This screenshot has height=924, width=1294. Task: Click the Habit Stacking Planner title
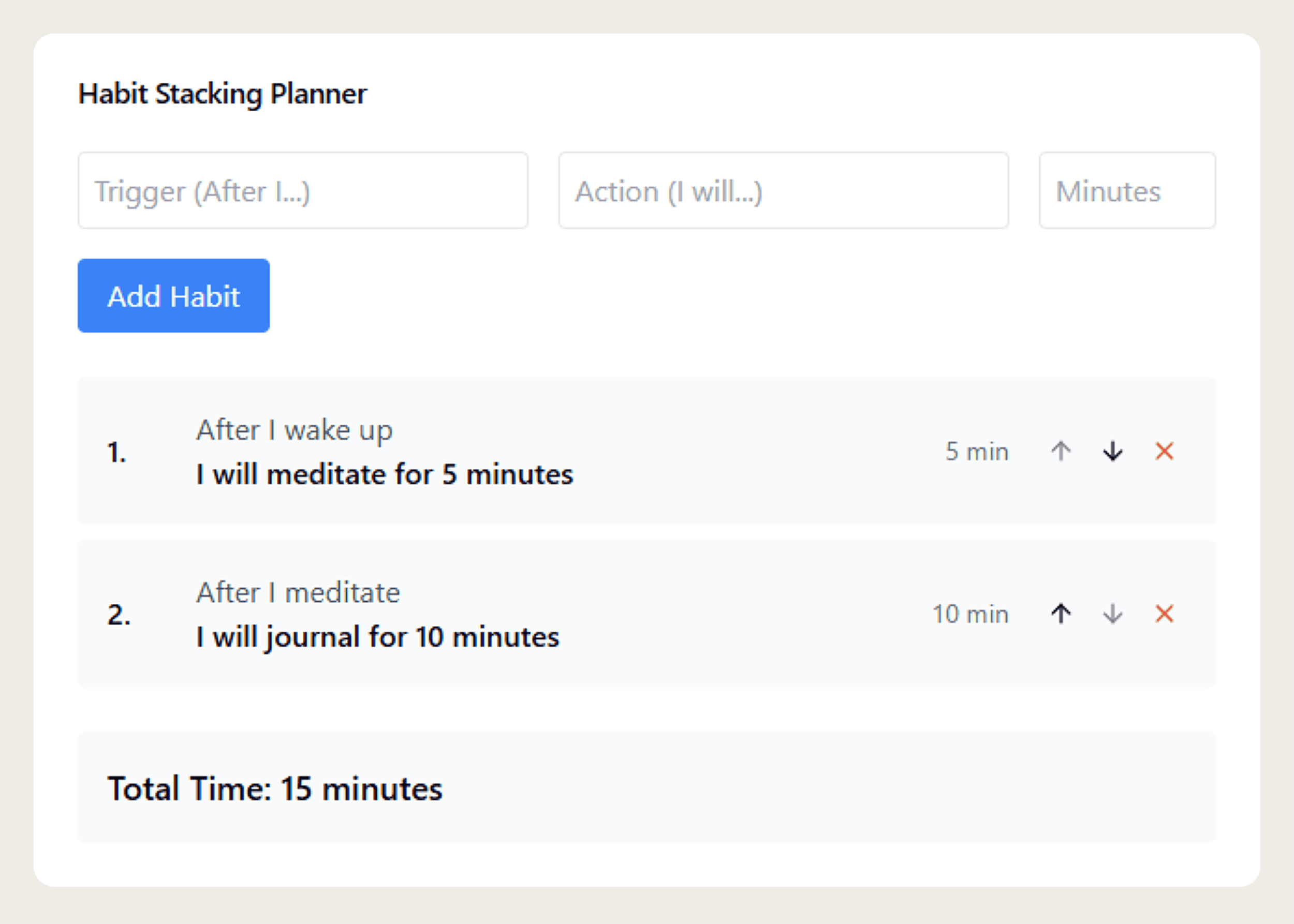[x=223, y=93]
